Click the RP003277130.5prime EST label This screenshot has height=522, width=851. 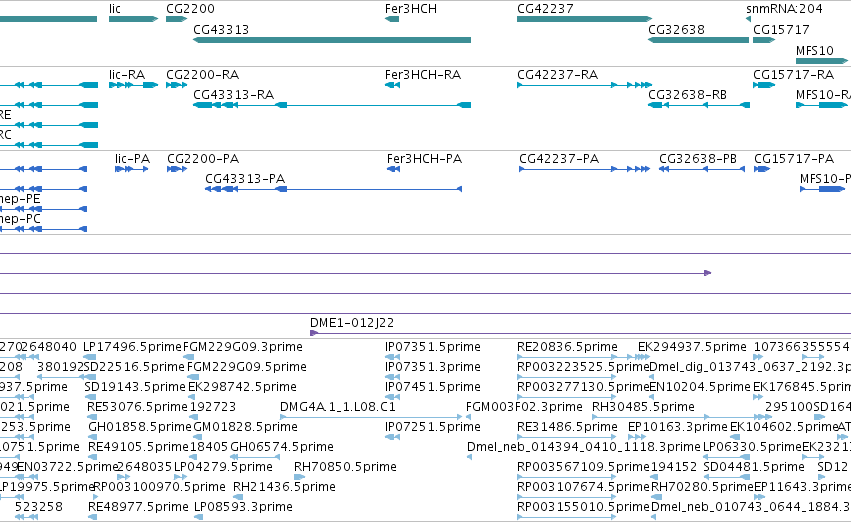(x=583, y=386)
